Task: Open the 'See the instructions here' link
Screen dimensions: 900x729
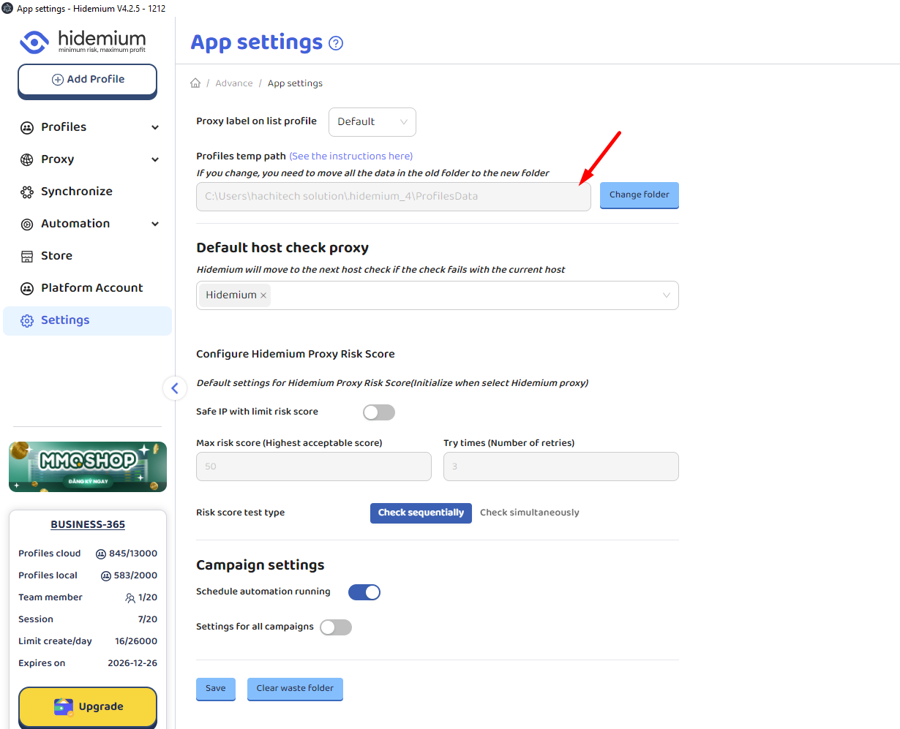Action: (351, 156)
